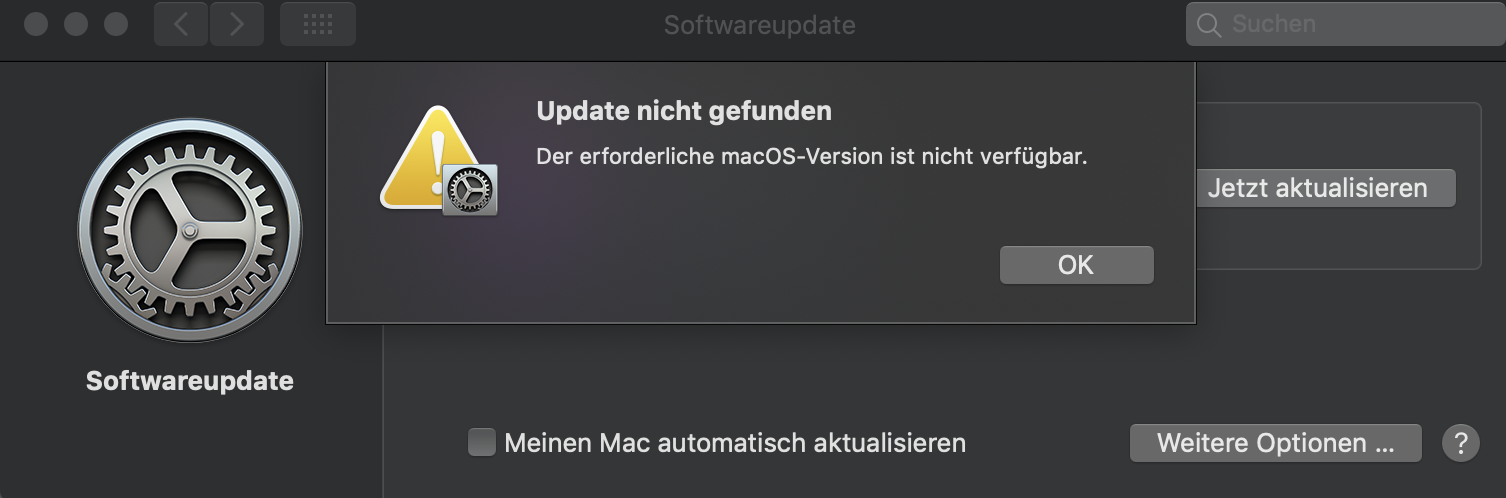Click the dark toolbar area beside the "Softwareupdate" title
The image size is (1506, 498).
1000,25
